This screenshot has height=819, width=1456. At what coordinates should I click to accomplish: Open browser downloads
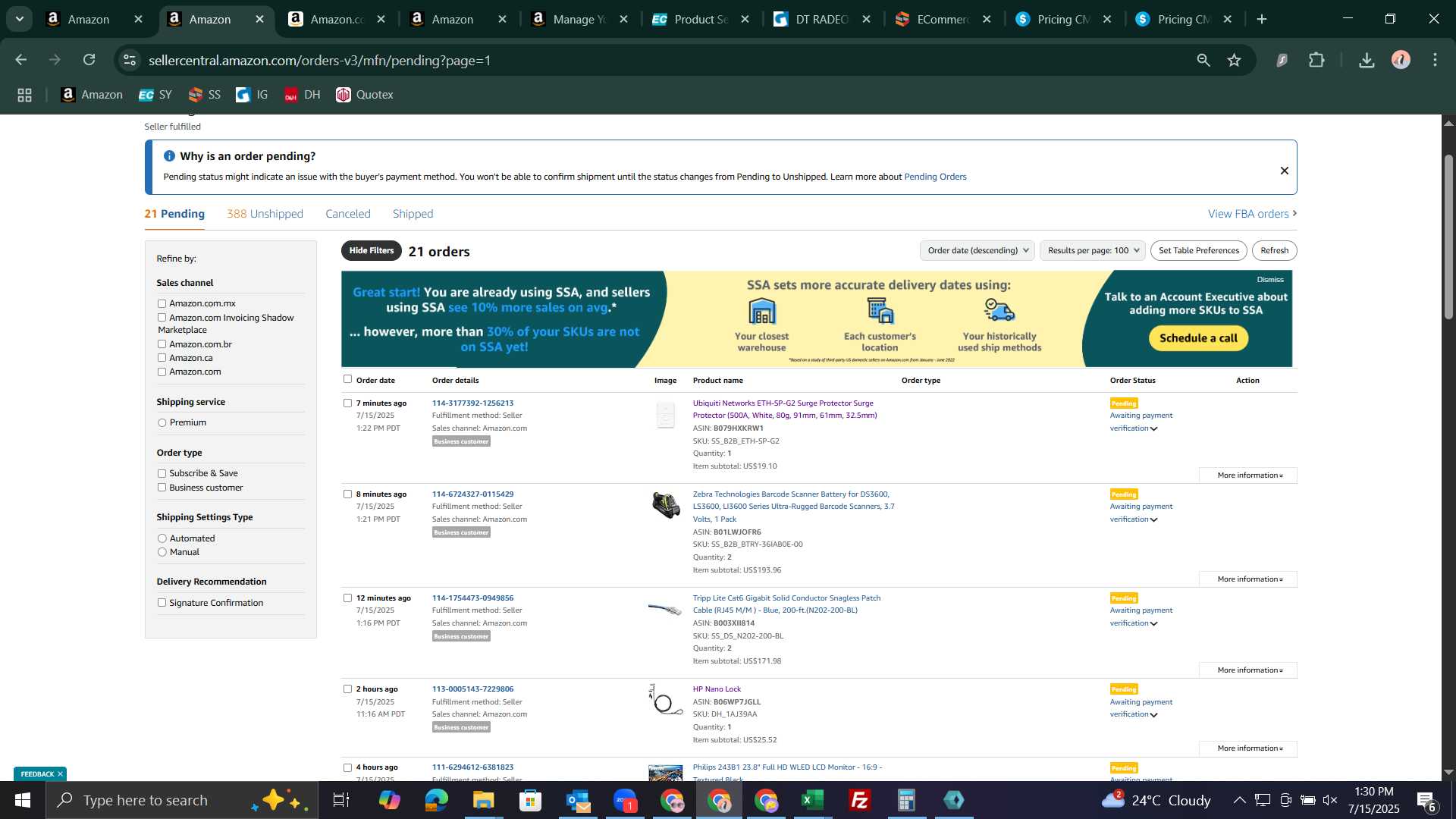[1367, 60]
